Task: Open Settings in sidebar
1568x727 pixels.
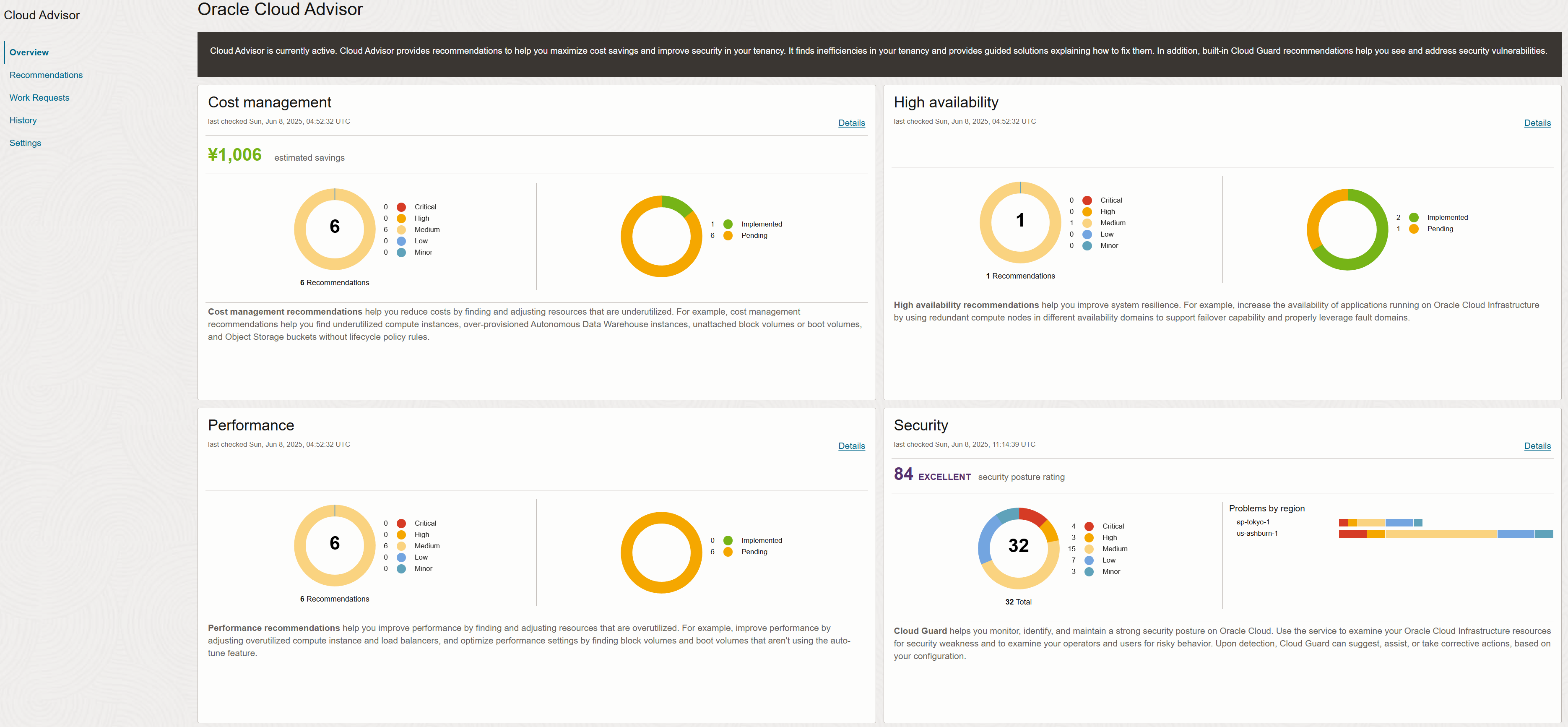Action: 25,143
